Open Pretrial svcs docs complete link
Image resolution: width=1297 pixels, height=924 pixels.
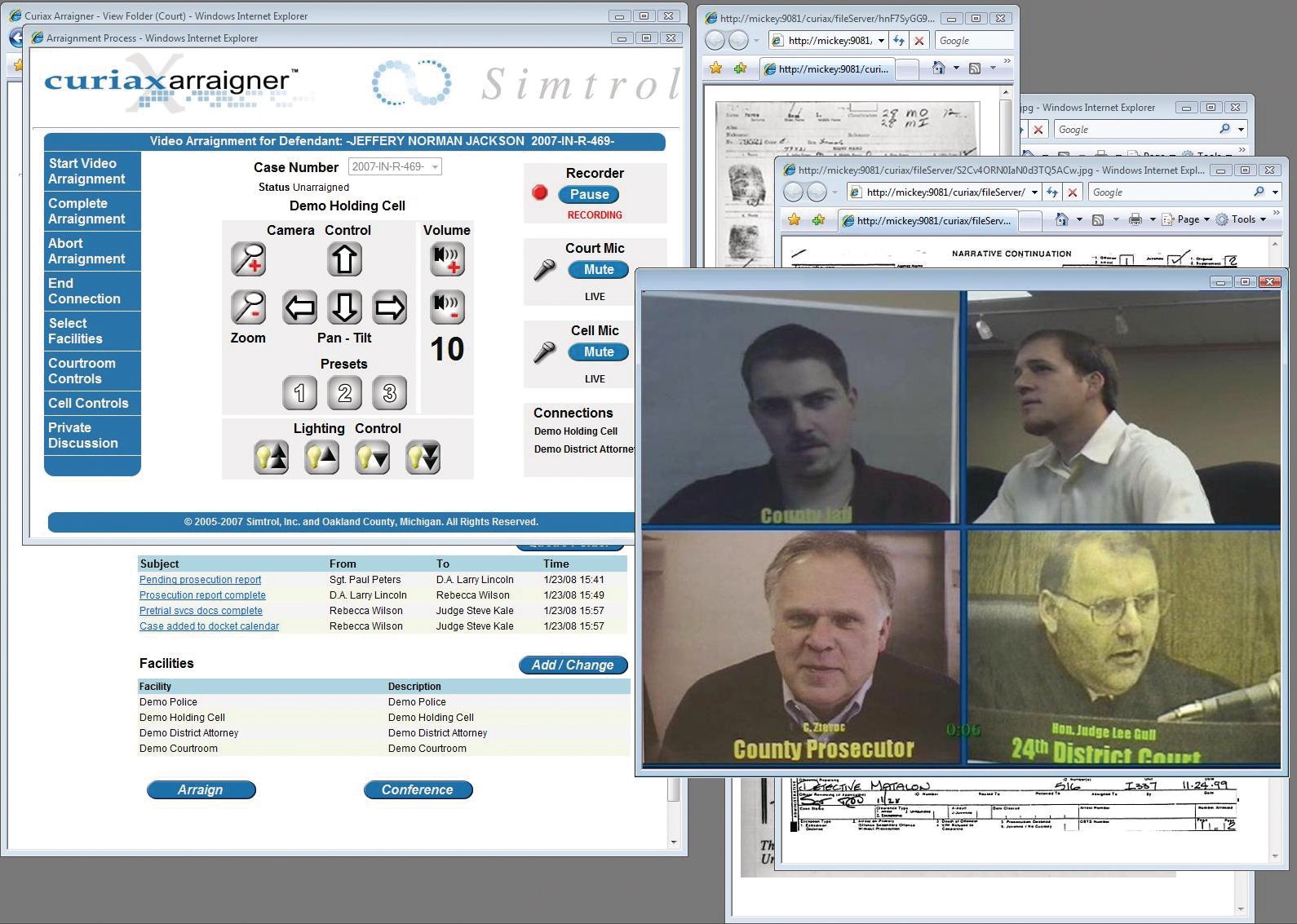tap(201, 611)
